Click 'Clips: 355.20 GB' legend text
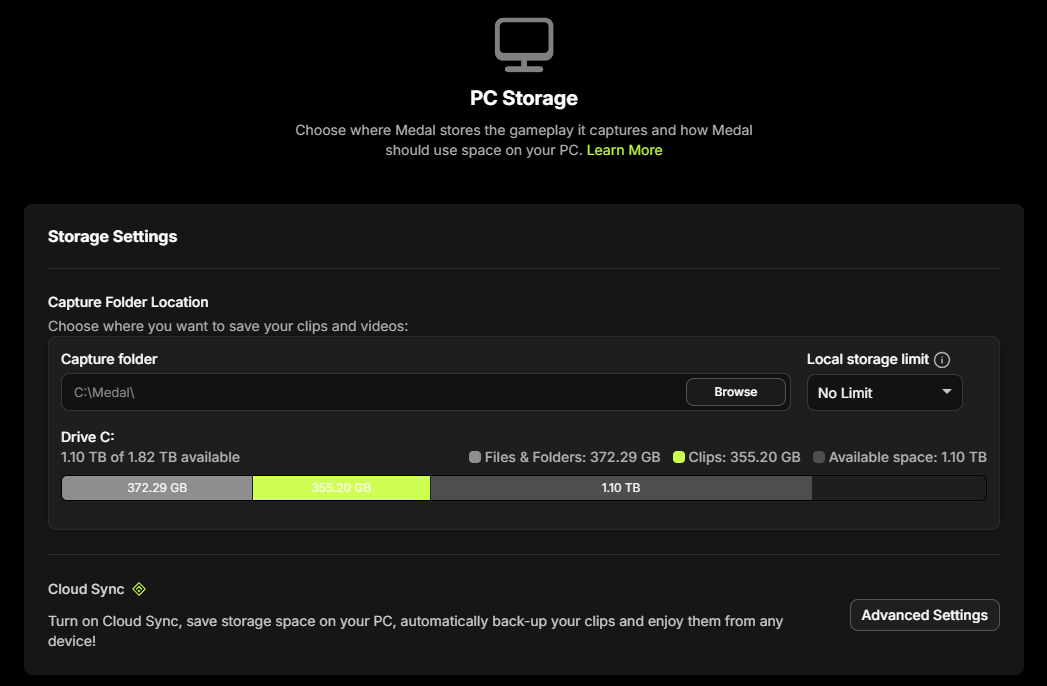This screenshot has height=686, width=1047. pos(745,457)
